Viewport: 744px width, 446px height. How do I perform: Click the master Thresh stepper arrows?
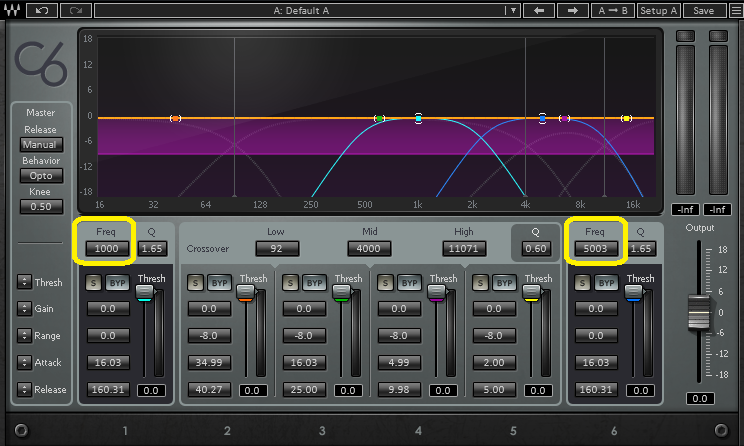[24, 282]
